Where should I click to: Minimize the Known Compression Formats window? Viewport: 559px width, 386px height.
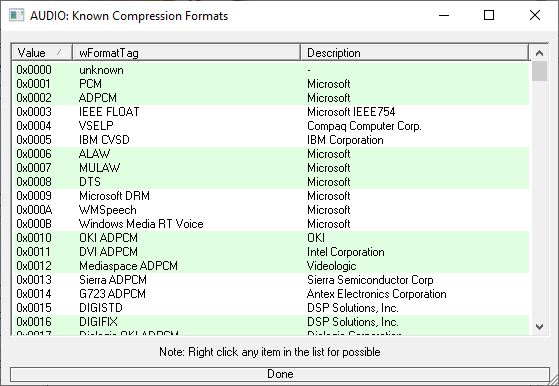coord(444,15)
